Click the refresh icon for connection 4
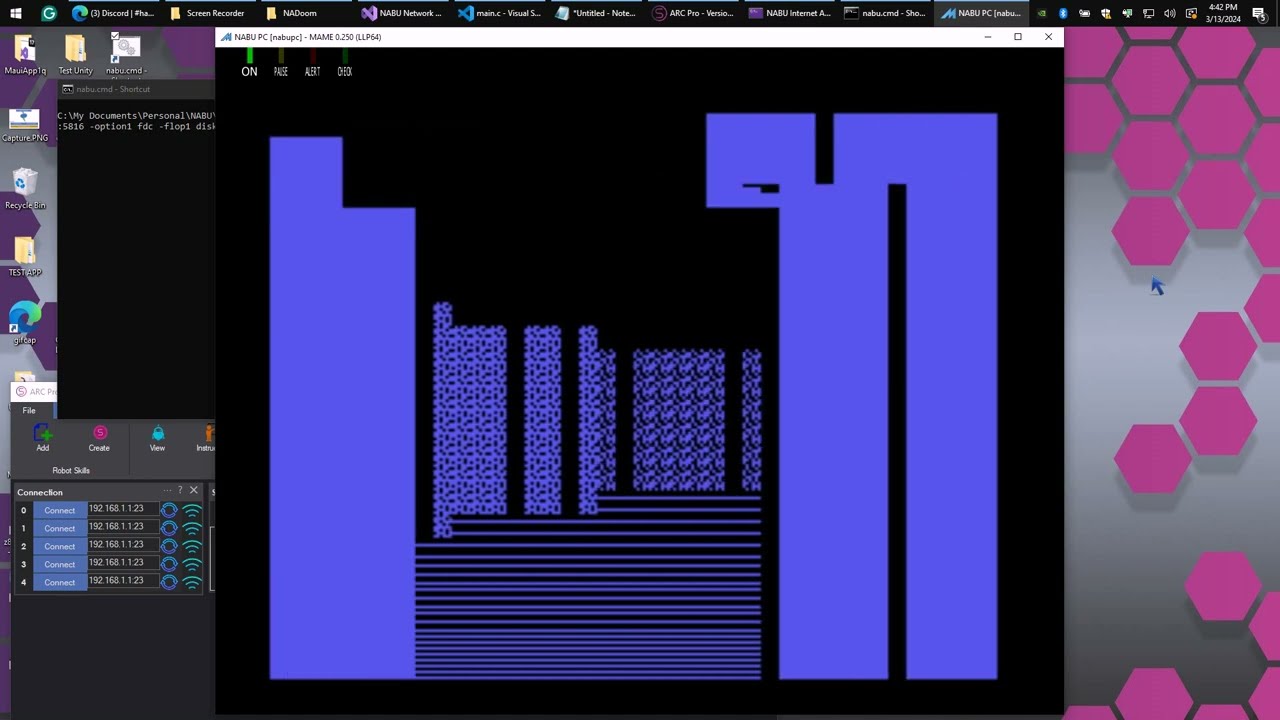Image resolution: width=1280 pixels, height=720 pixels. pyautogui.click(x=169, y=582)
